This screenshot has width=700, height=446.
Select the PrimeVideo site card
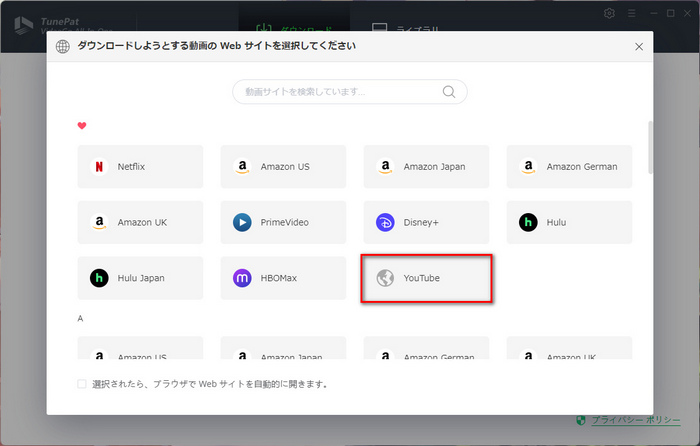point(283,222)
